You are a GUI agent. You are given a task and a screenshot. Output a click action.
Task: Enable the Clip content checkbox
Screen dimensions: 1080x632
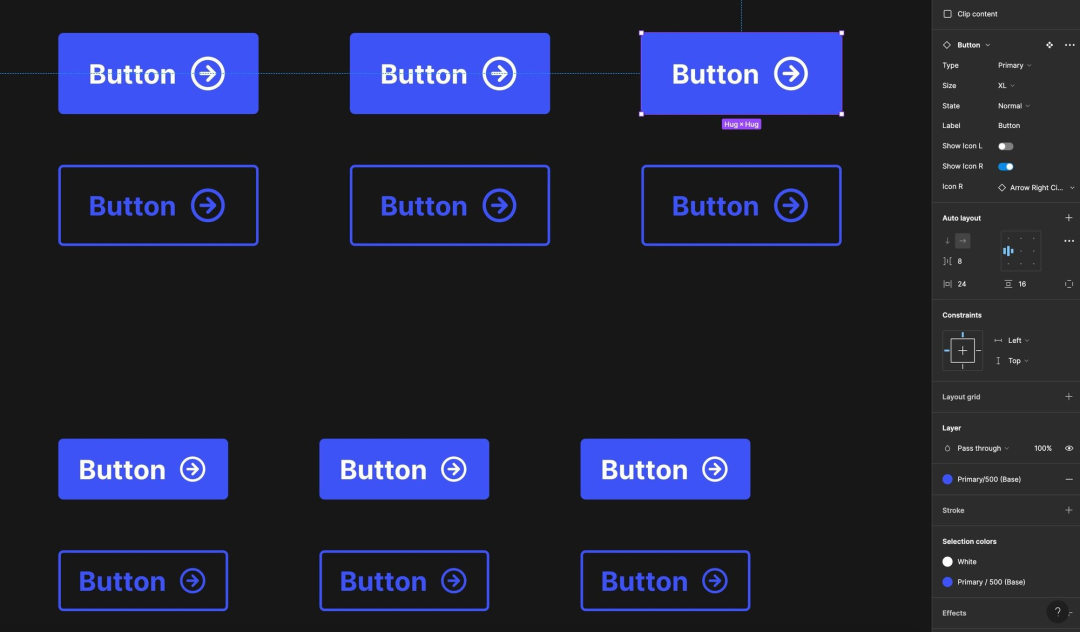tap(947, 14)
